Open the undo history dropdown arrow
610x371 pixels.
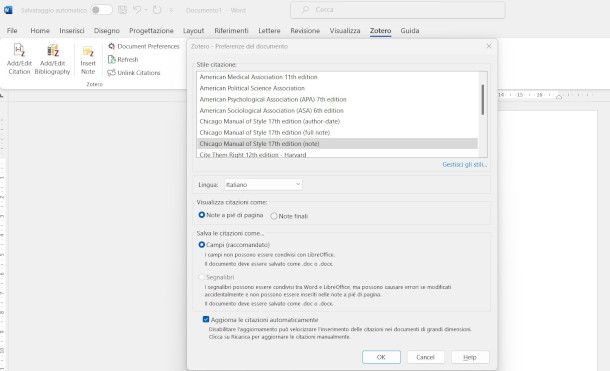[146, 10]
